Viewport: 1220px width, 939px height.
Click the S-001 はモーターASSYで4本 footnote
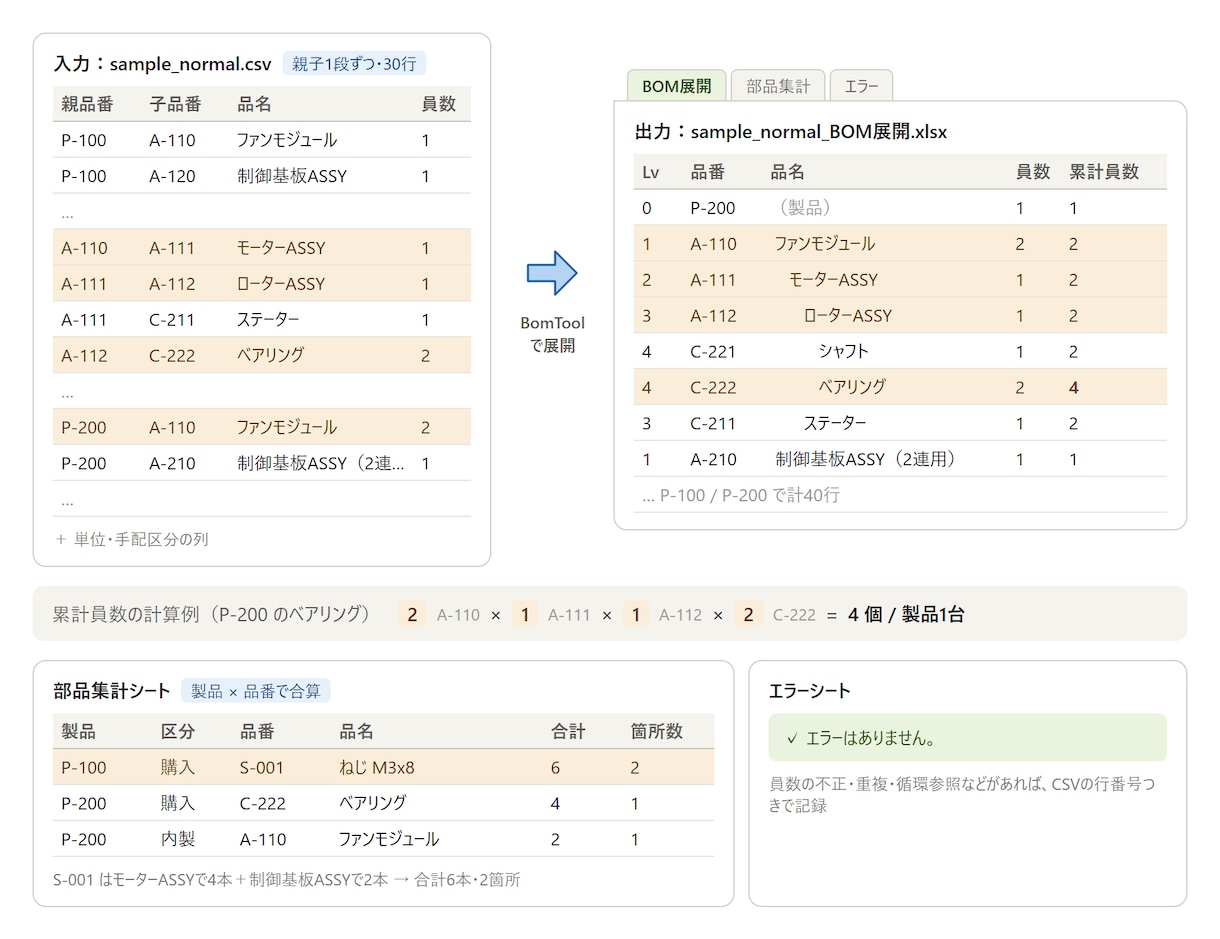(286, 880)
